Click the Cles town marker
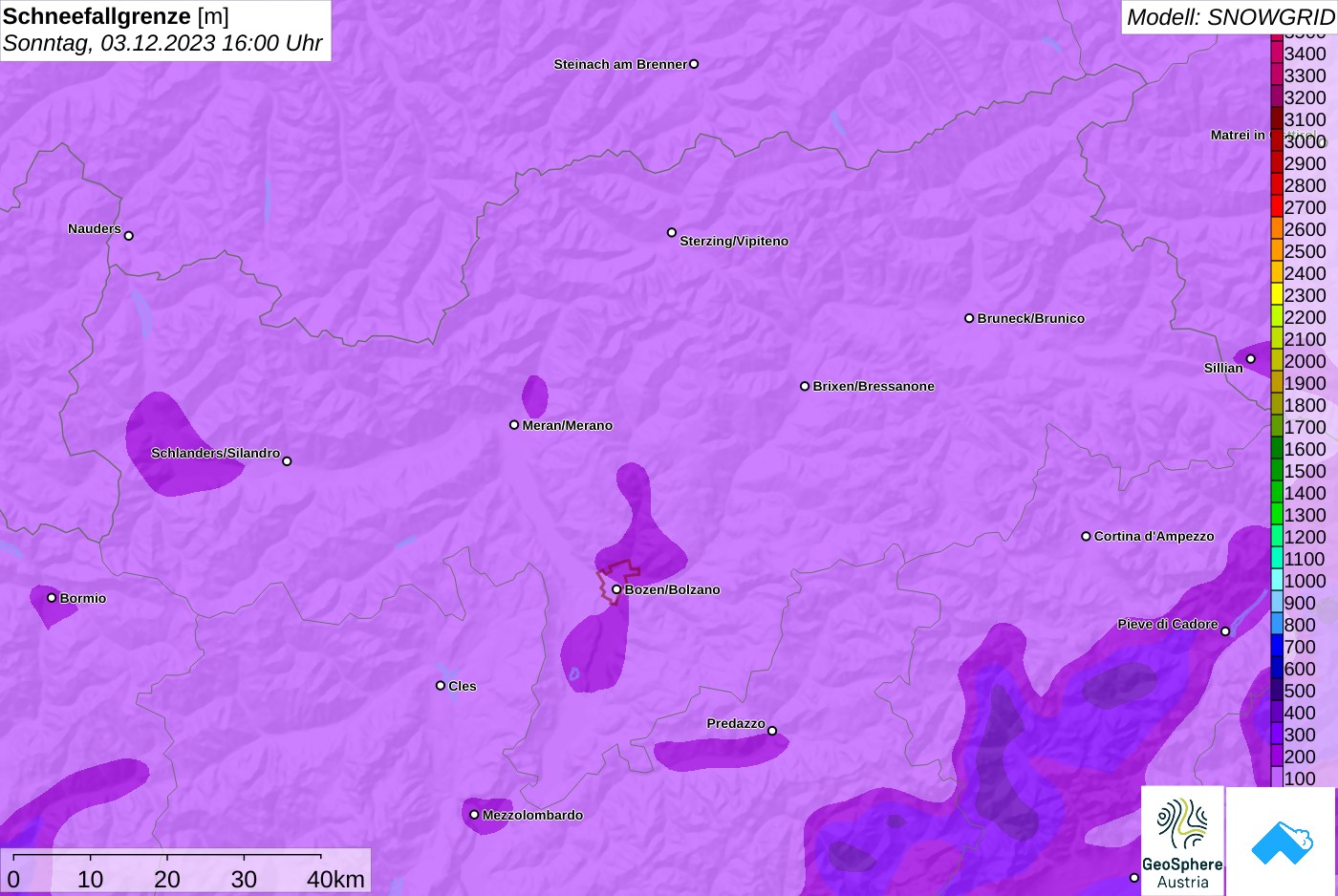The width and height of the screenshot is (1338, 896). (x=441, y=686)
